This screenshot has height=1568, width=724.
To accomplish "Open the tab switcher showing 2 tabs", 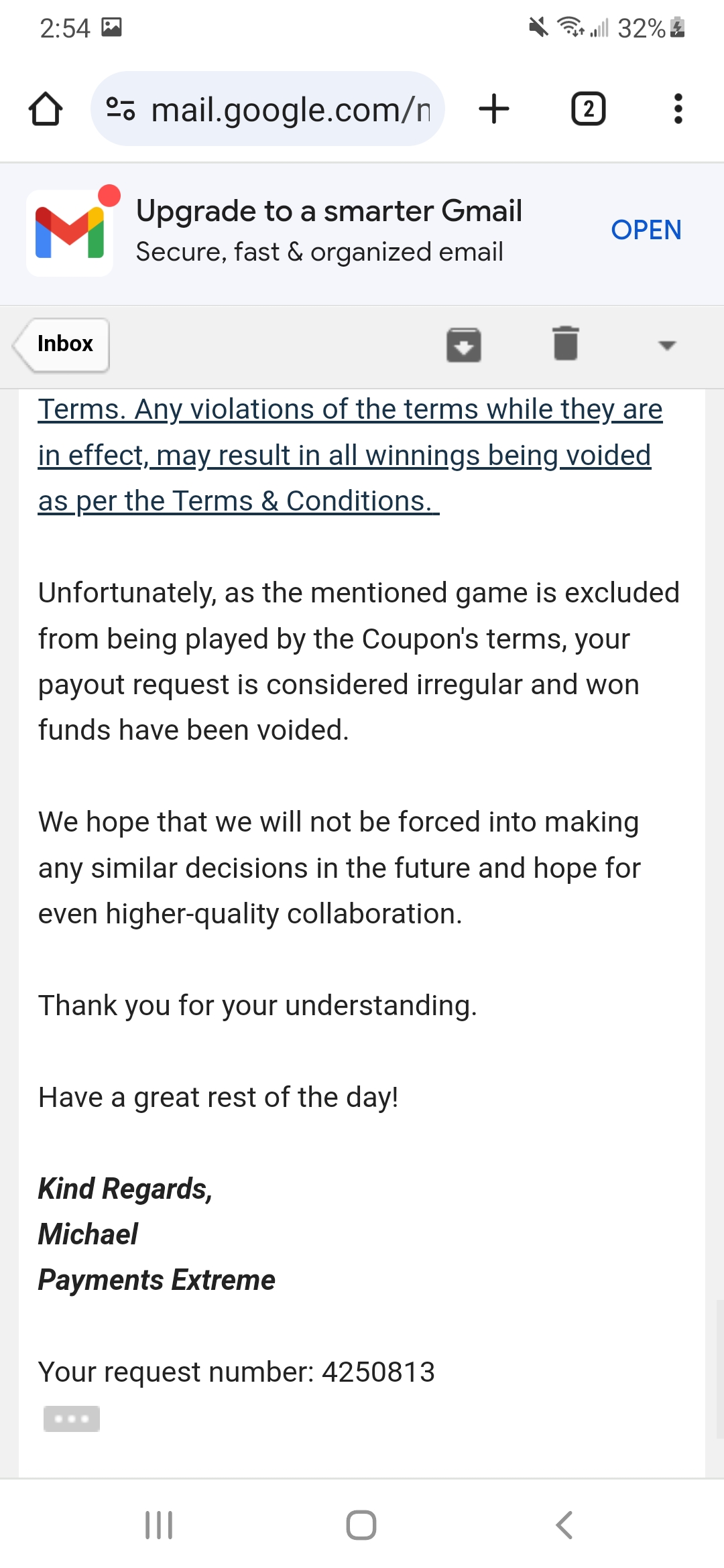I will coord(588,109).
